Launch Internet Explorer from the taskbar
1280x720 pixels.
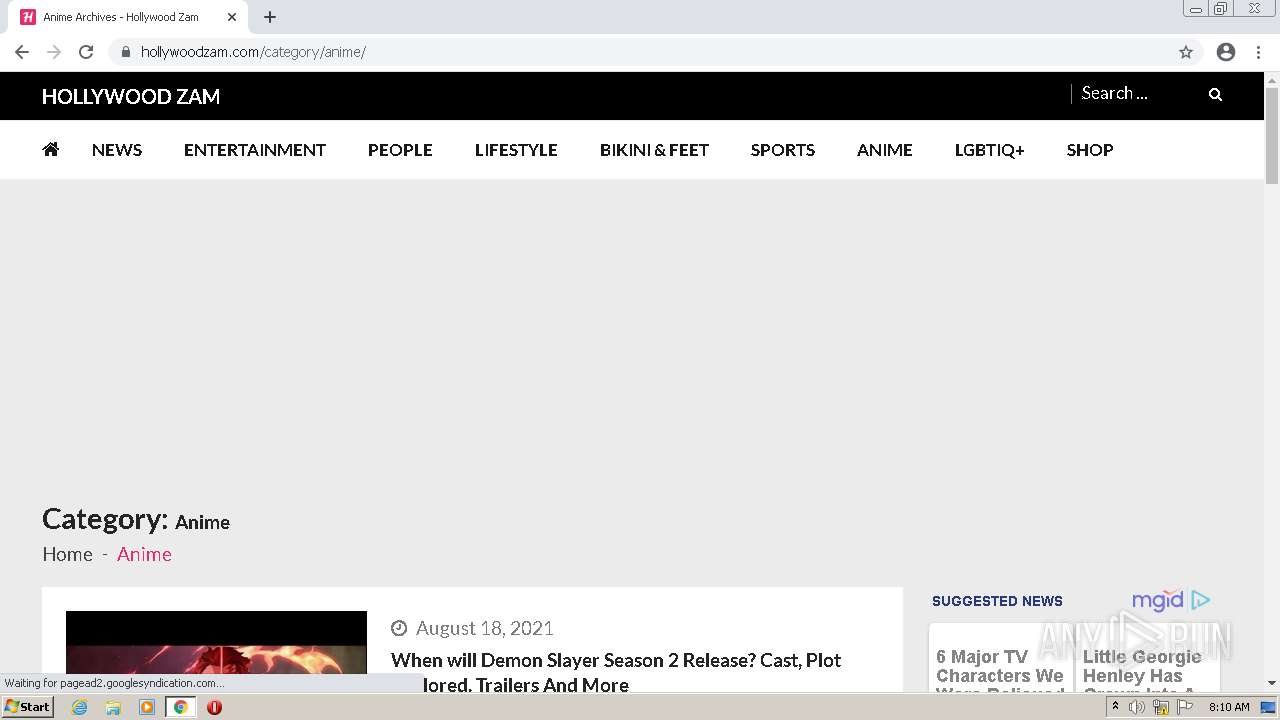point(80,707)
